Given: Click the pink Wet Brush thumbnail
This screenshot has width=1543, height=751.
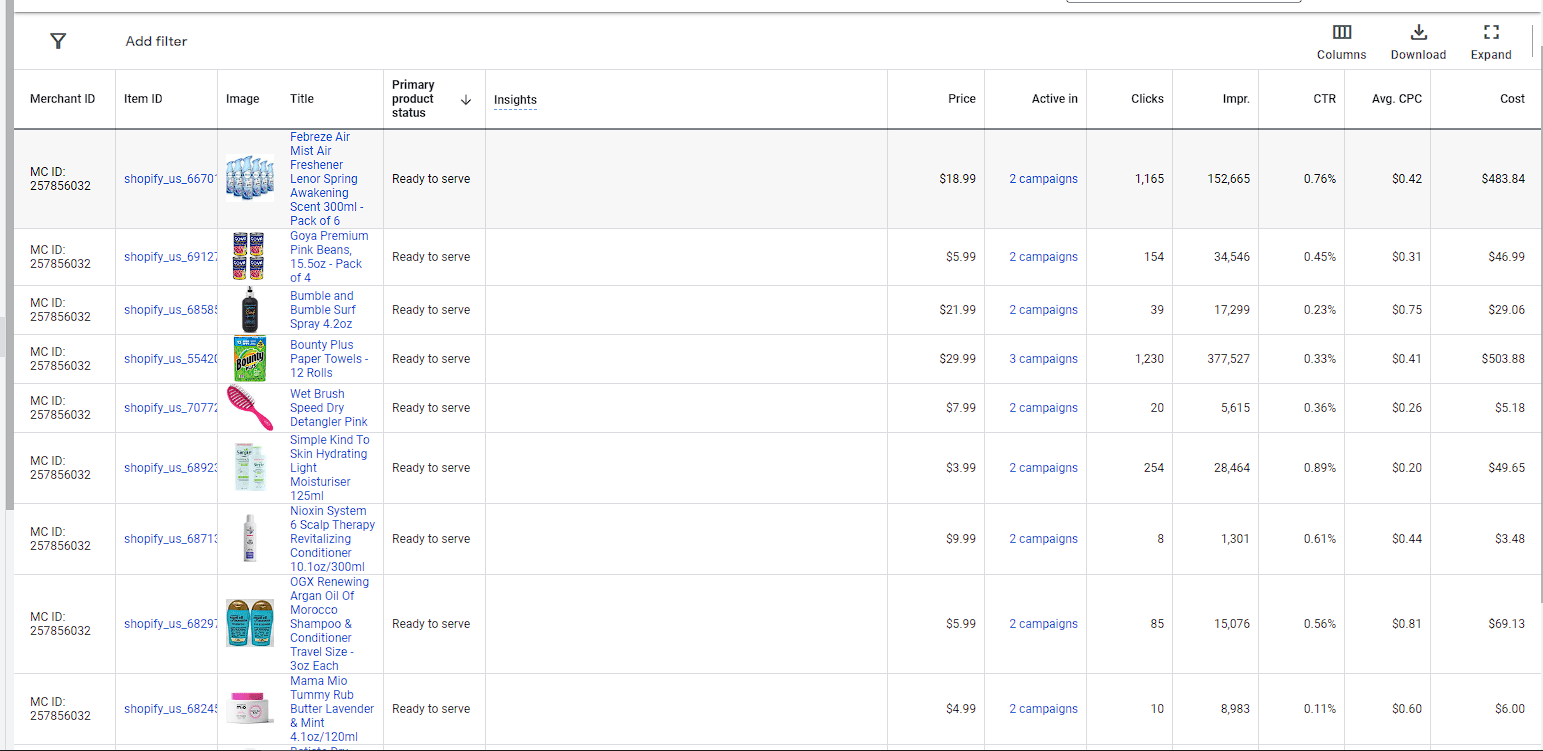Looking at the screenshot, I should coord(250,408).
